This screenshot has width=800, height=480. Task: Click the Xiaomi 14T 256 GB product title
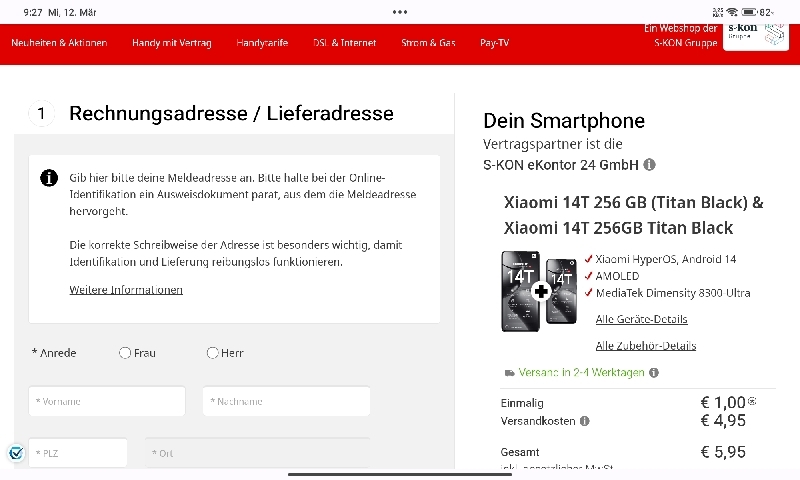633,215
